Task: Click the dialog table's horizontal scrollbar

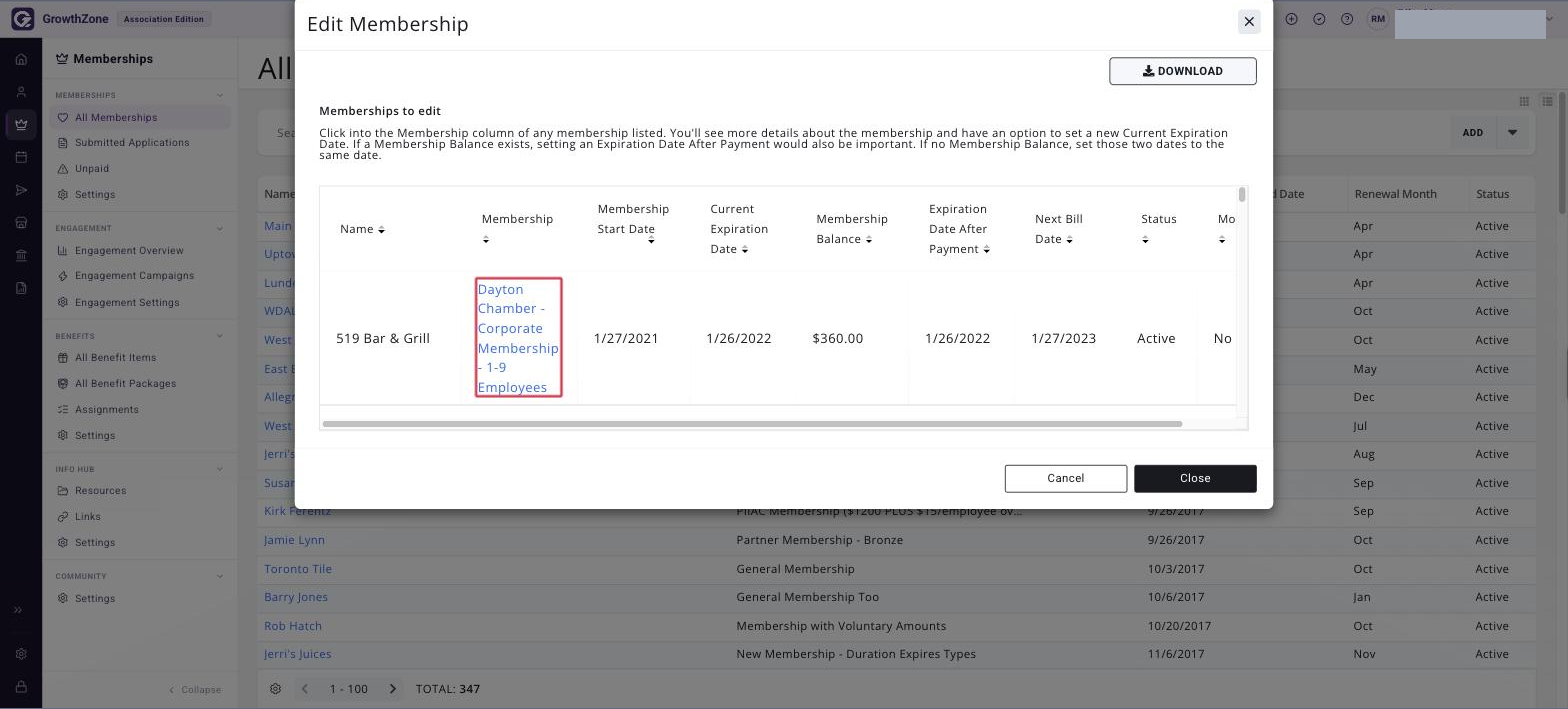Action: point(752,424)
